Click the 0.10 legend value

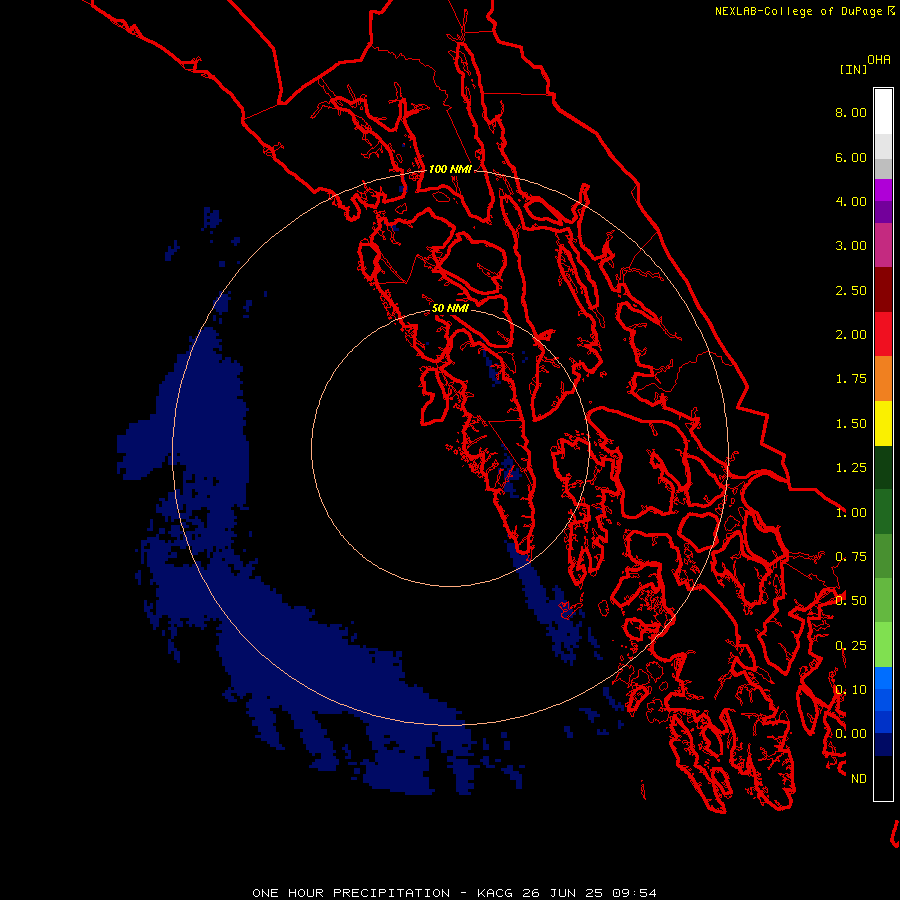(851, 690)
